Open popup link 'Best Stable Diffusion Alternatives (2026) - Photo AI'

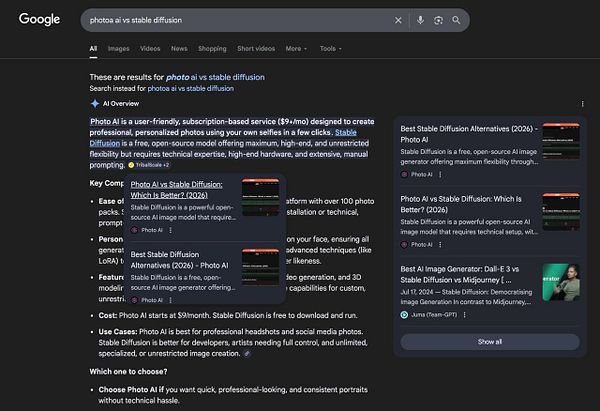click(179, 260)
